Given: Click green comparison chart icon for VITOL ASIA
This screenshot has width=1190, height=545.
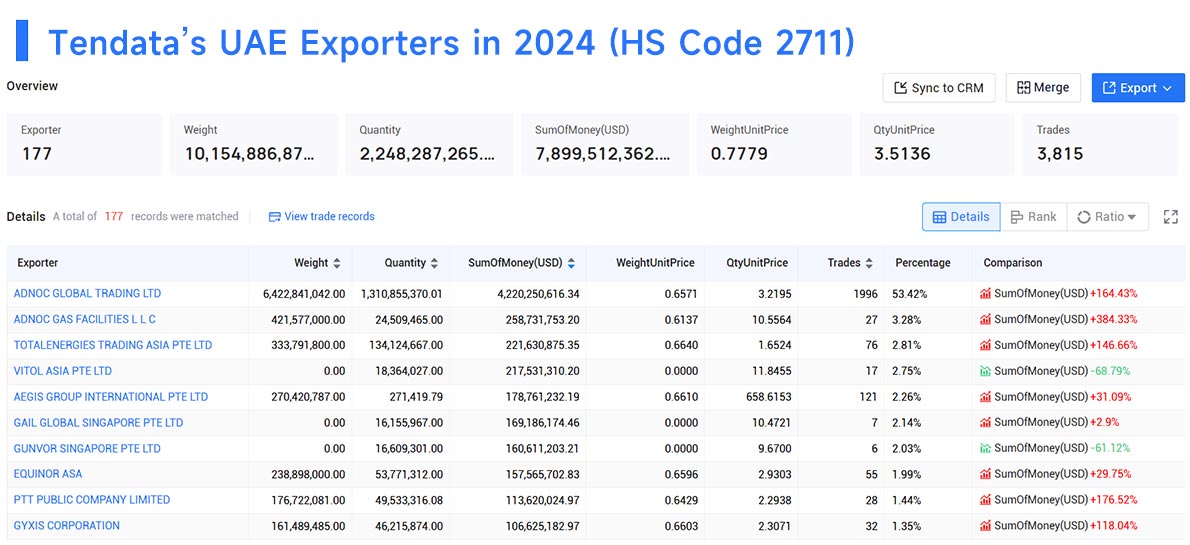Looking at the screenshot, I should pyautogui.click(x=985, y=371).
